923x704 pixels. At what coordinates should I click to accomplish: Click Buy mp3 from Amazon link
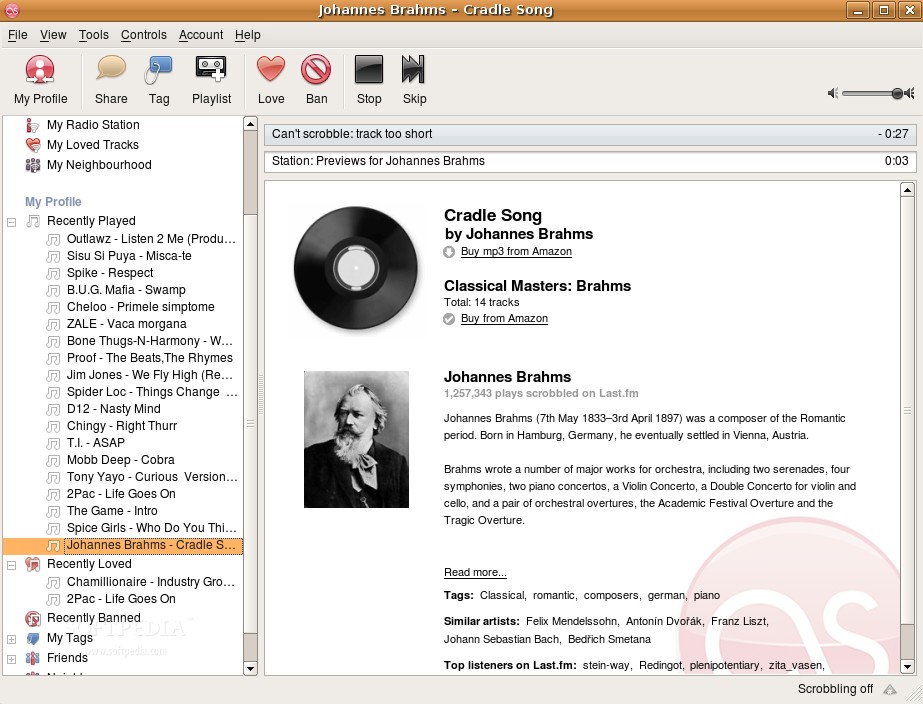point(516,251)
